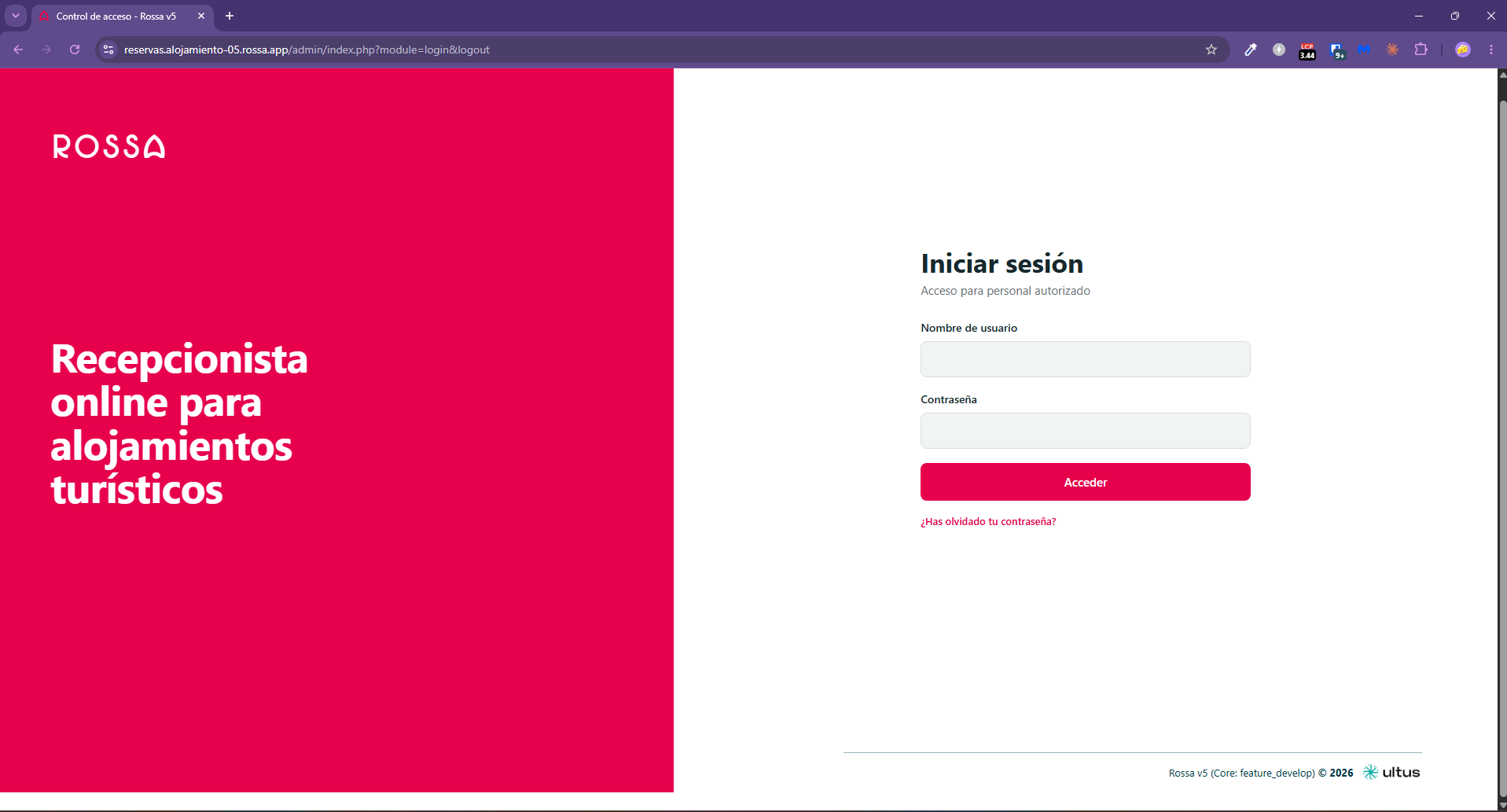Screen dimensions: 1507x812
Task: Open the LCP 3.44 web vitals extension
Action: (x=1307, y=51)
